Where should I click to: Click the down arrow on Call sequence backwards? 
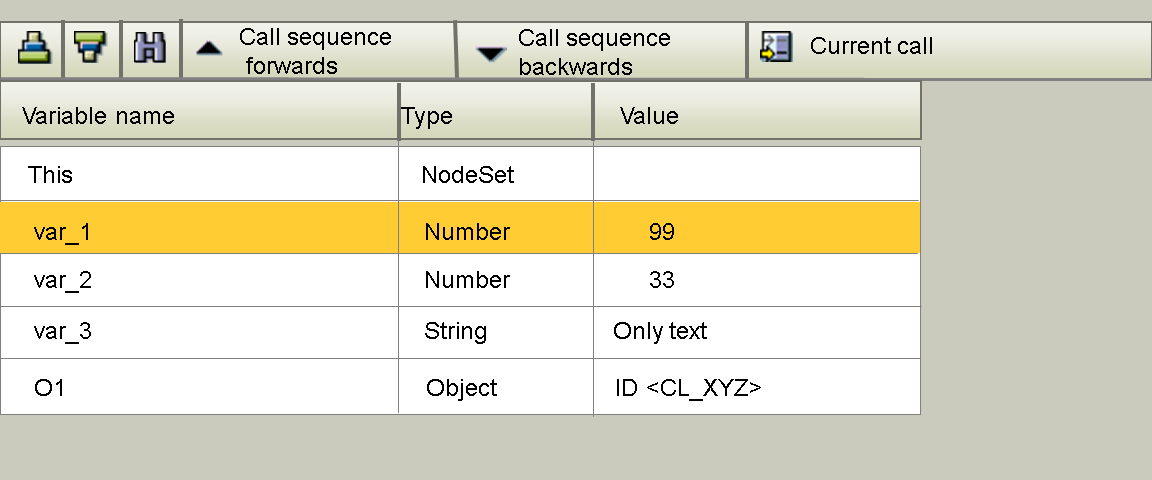(491, 54)
